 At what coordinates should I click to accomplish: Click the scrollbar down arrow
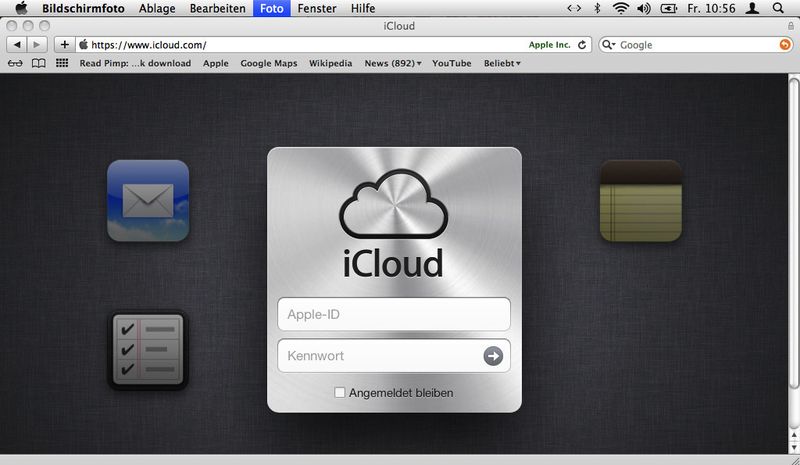(x=794, y=447)
